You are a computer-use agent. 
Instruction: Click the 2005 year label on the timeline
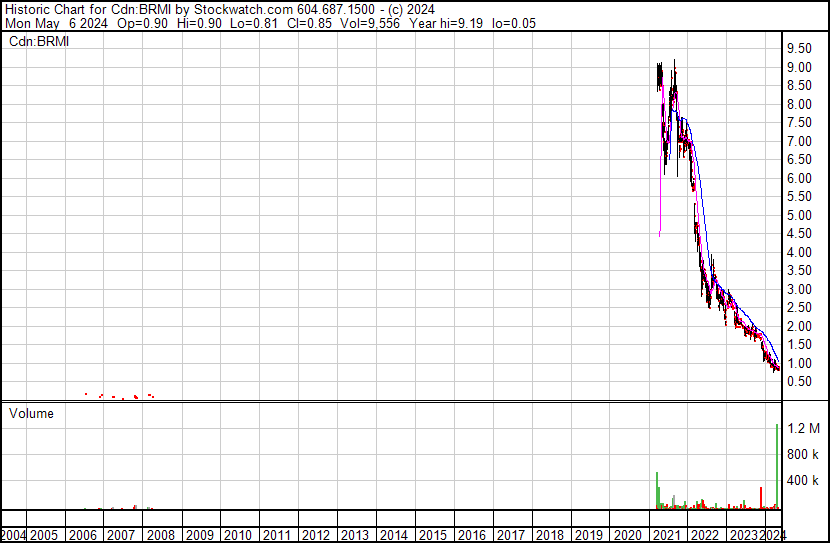tap(44, 535)
